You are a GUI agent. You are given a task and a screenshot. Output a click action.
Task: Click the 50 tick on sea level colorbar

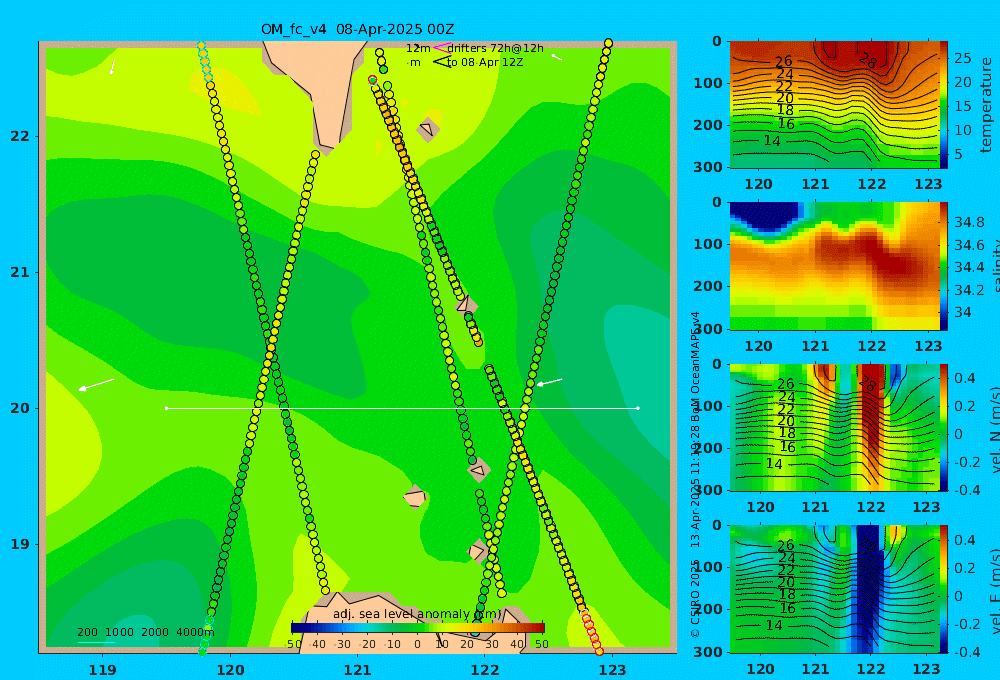coord(541,644)
